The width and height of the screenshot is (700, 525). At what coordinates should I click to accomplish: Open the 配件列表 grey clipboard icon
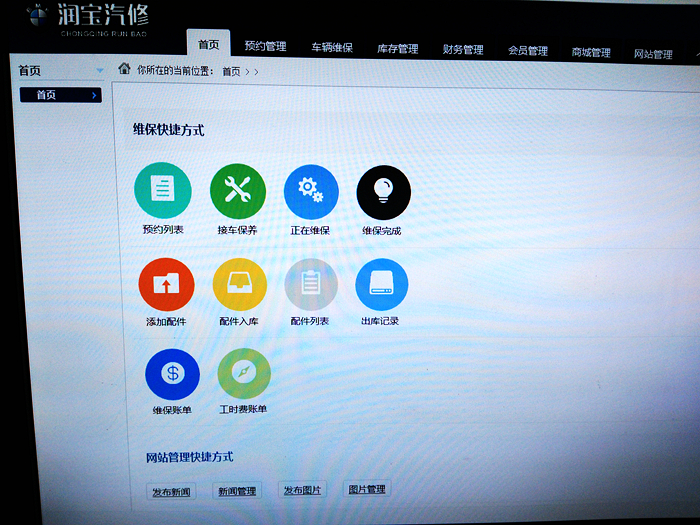[311, 284]
